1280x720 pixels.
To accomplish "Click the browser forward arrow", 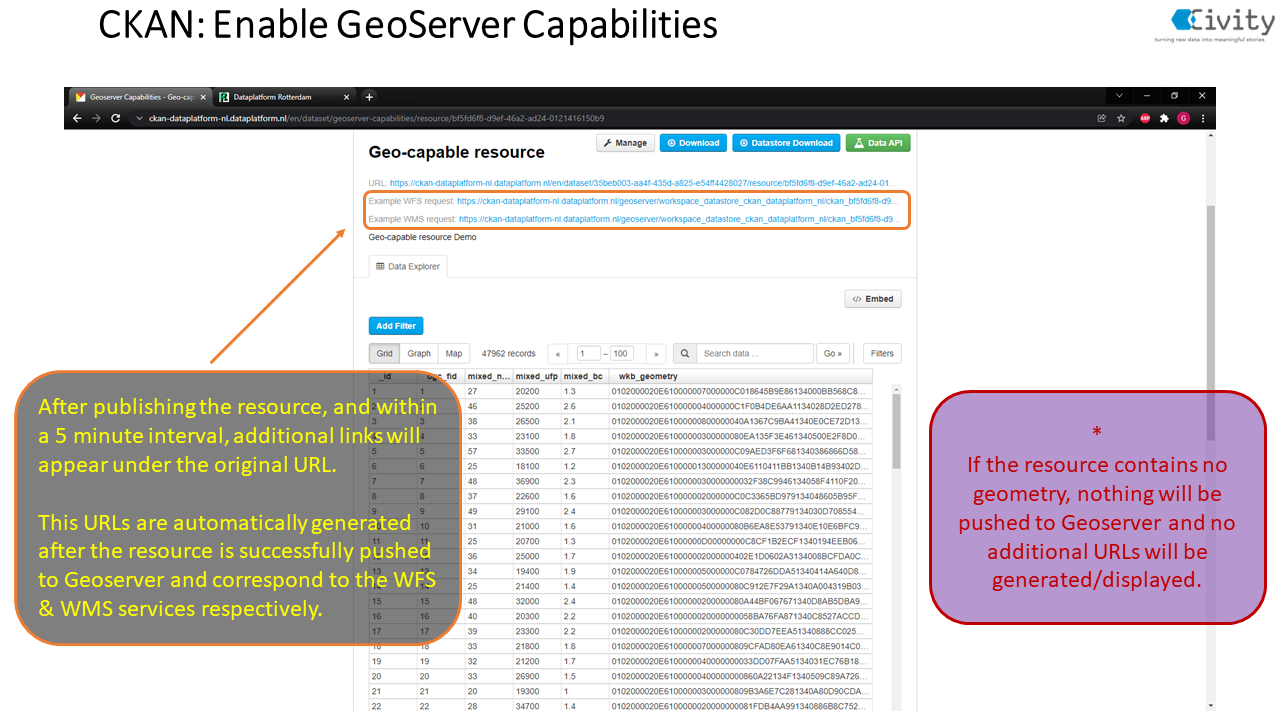I will (x=96, y=118).
